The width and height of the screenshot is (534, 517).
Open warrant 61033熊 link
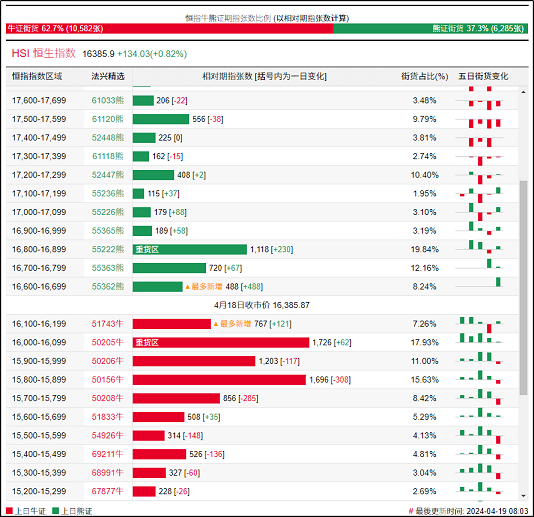tap(108, 100)
